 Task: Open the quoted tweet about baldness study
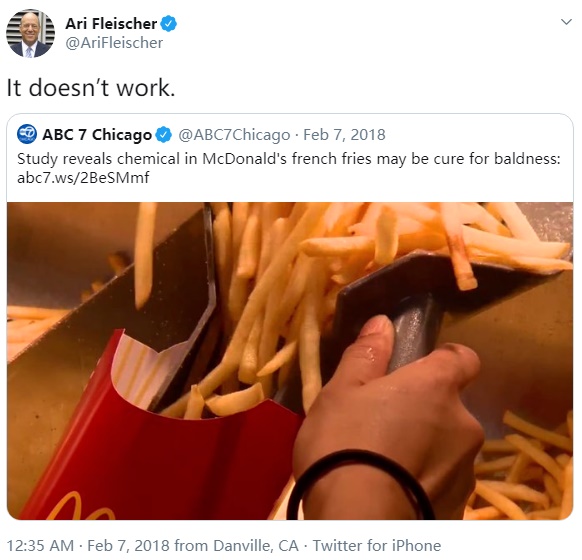(x=290, y=317)
